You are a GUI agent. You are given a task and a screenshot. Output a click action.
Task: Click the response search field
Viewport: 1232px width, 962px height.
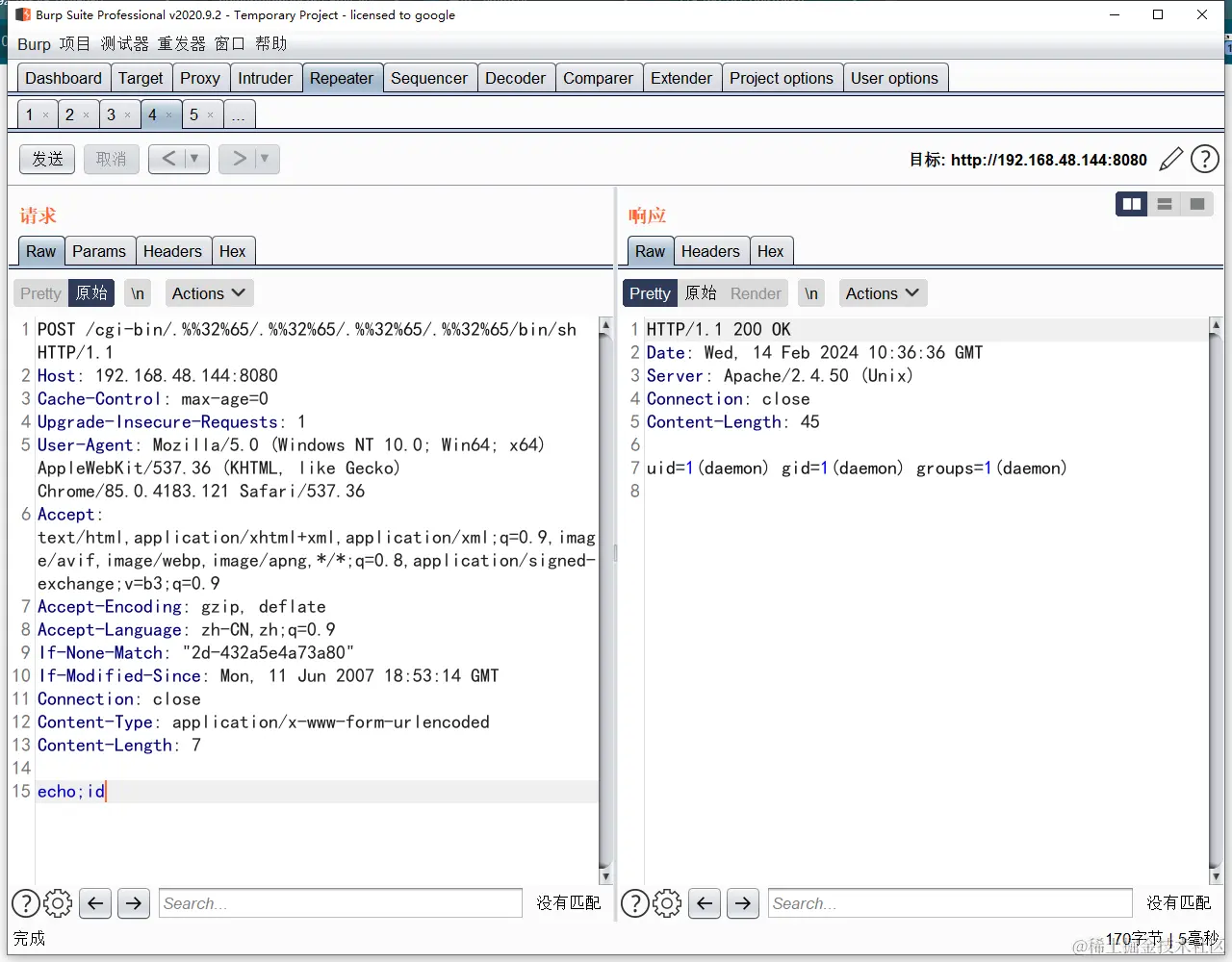[x=950, y=903]
